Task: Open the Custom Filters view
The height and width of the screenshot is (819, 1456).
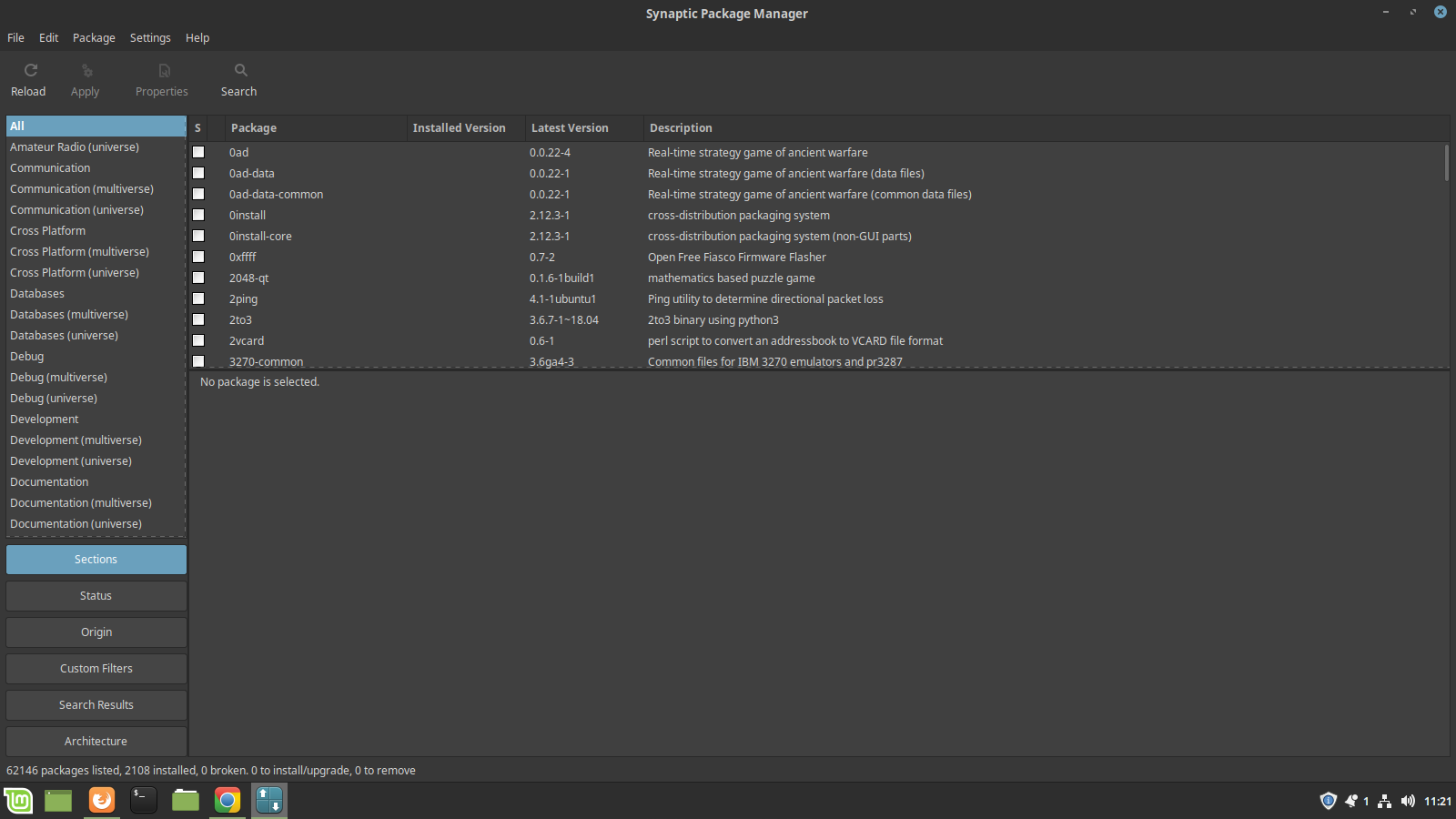Action: point(96,669)
